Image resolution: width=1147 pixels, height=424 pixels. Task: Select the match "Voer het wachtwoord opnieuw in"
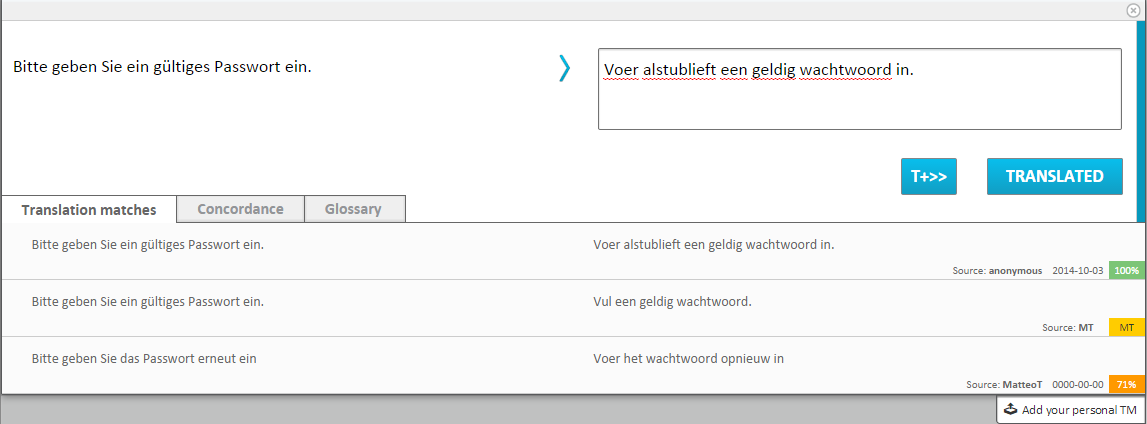click(x=688, y=358)
